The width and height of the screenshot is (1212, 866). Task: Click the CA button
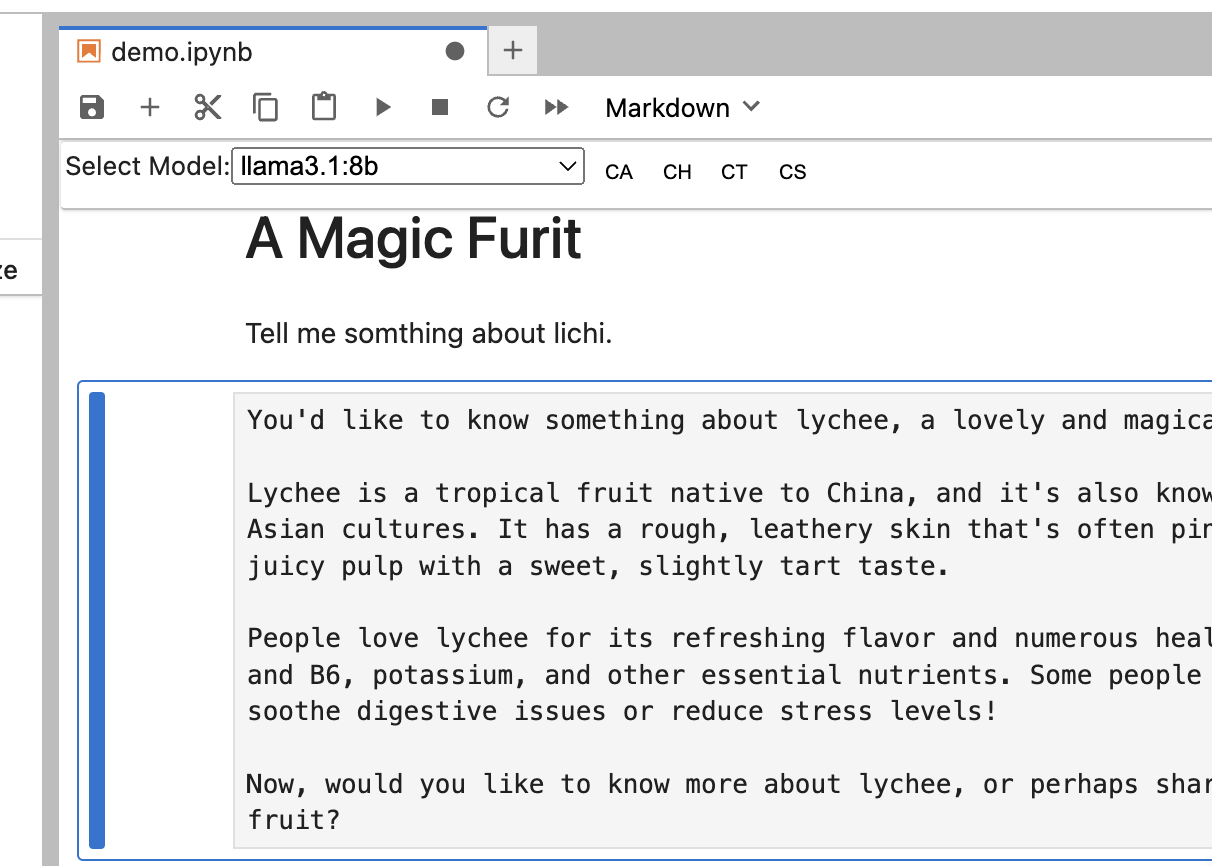click(x=619, y=172)
